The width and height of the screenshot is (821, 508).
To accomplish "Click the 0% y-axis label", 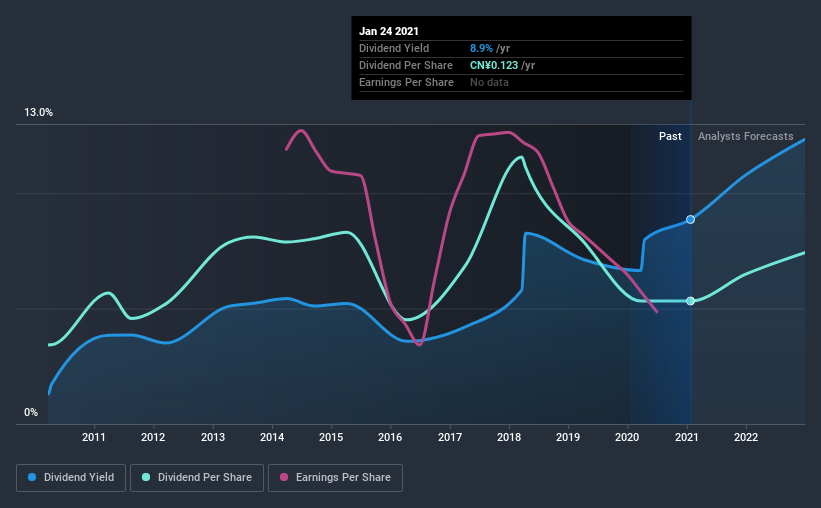I will [31, 413].
